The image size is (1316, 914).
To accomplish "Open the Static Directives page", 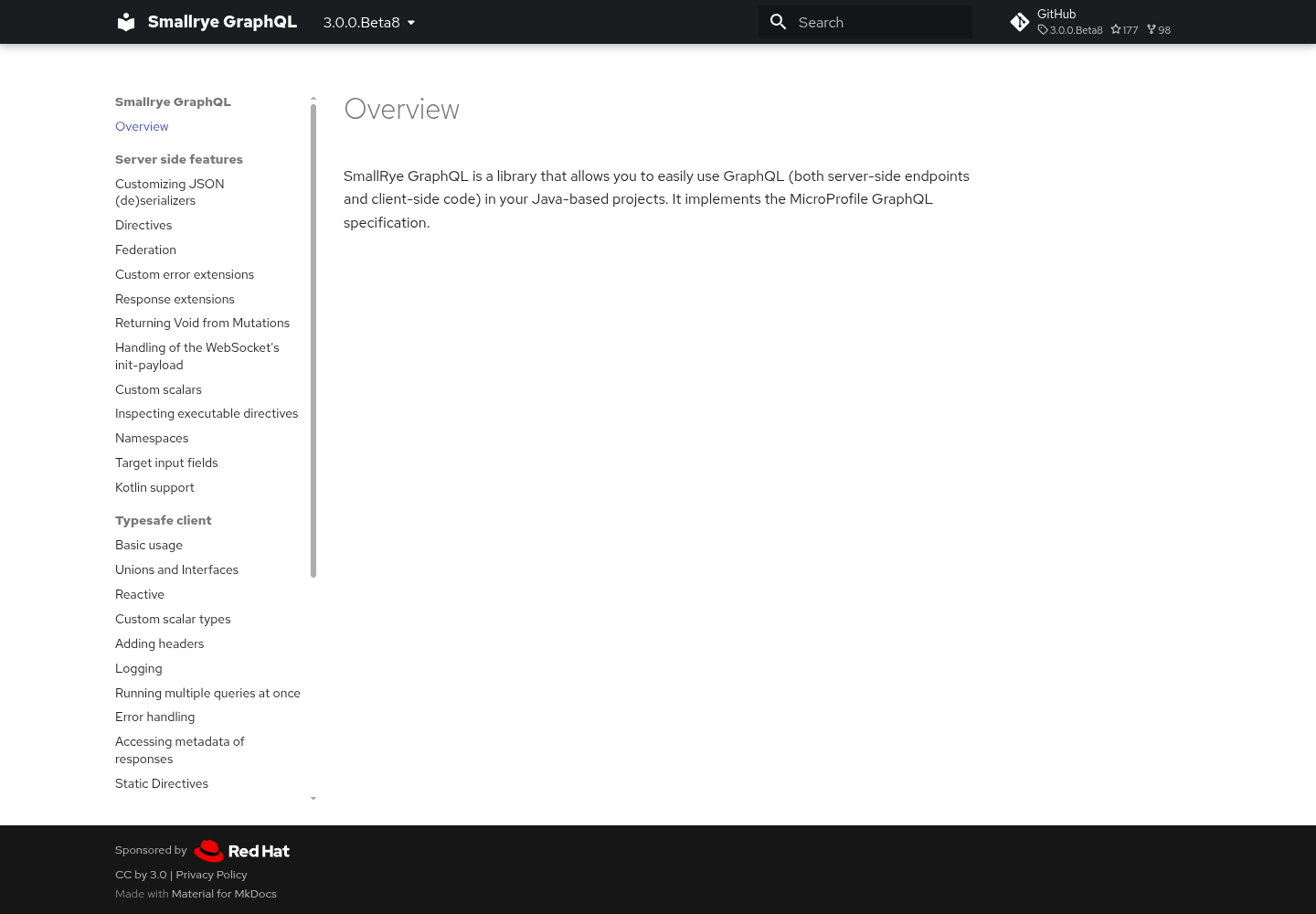I will [x=162, y=783].
